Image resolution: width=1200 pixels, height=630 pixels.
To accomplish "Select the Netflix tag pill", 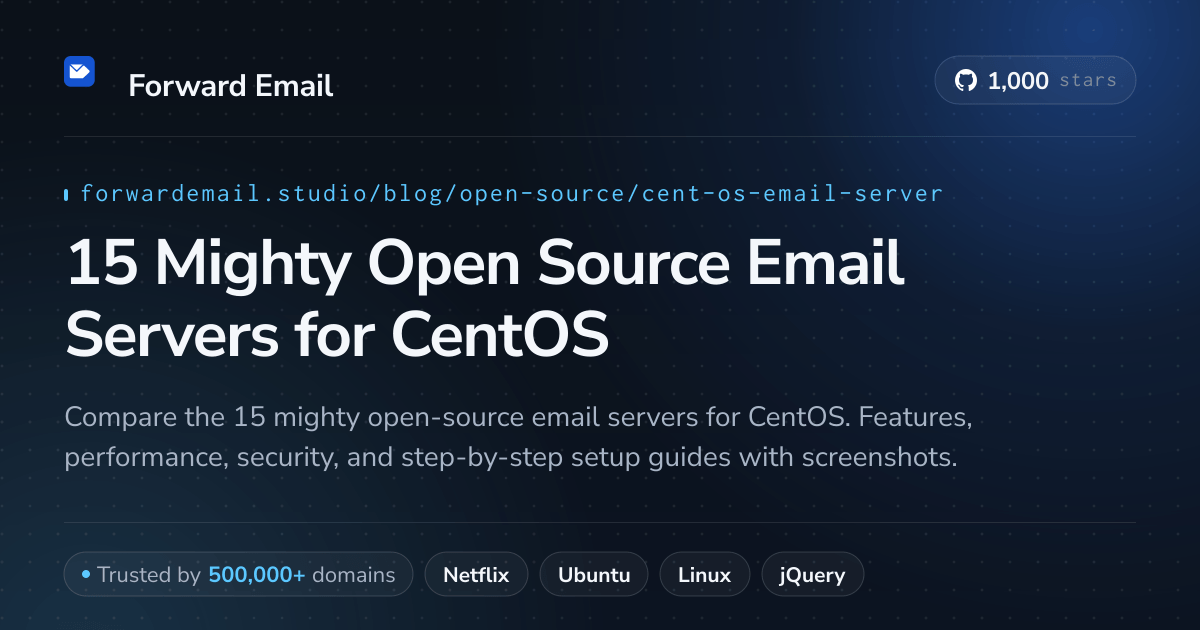I will [476, 575].
